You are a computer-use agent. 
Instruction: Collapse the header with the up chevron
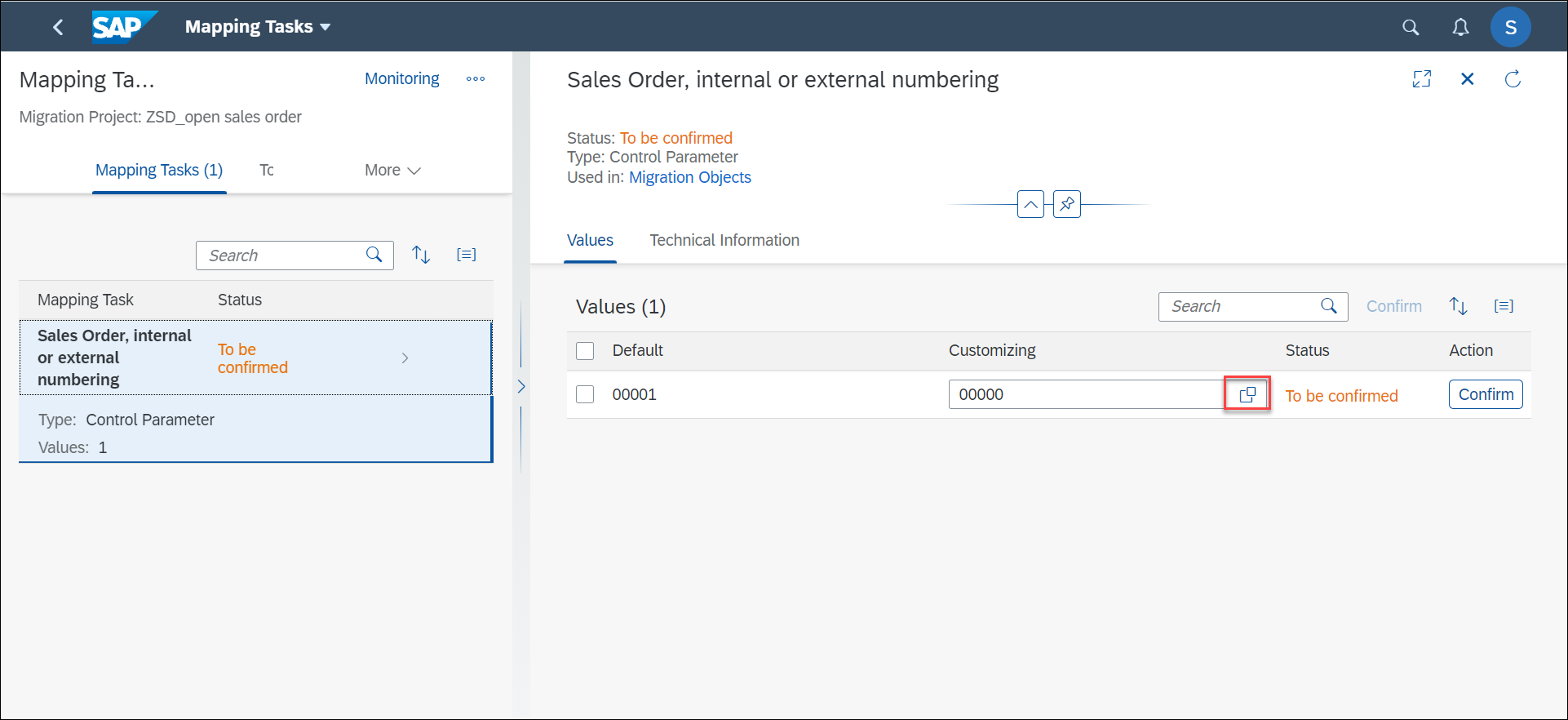click(x=1031, y=204)
